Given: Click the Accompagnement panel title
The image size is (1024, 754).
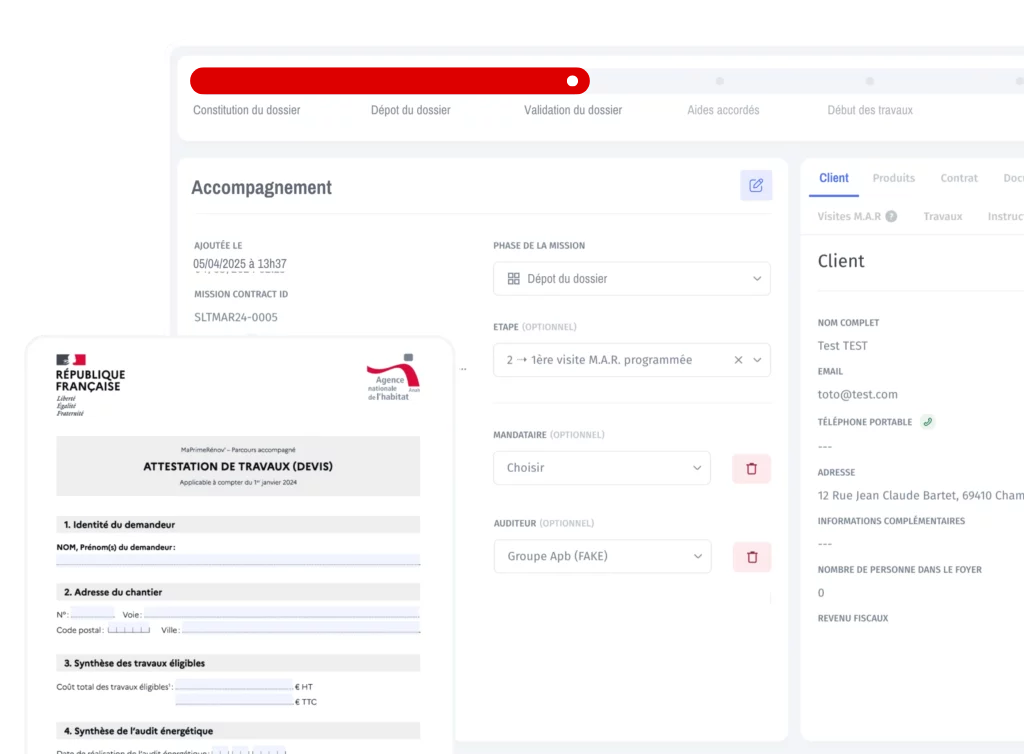Looking at the screenshot, I should pos(261,187).
